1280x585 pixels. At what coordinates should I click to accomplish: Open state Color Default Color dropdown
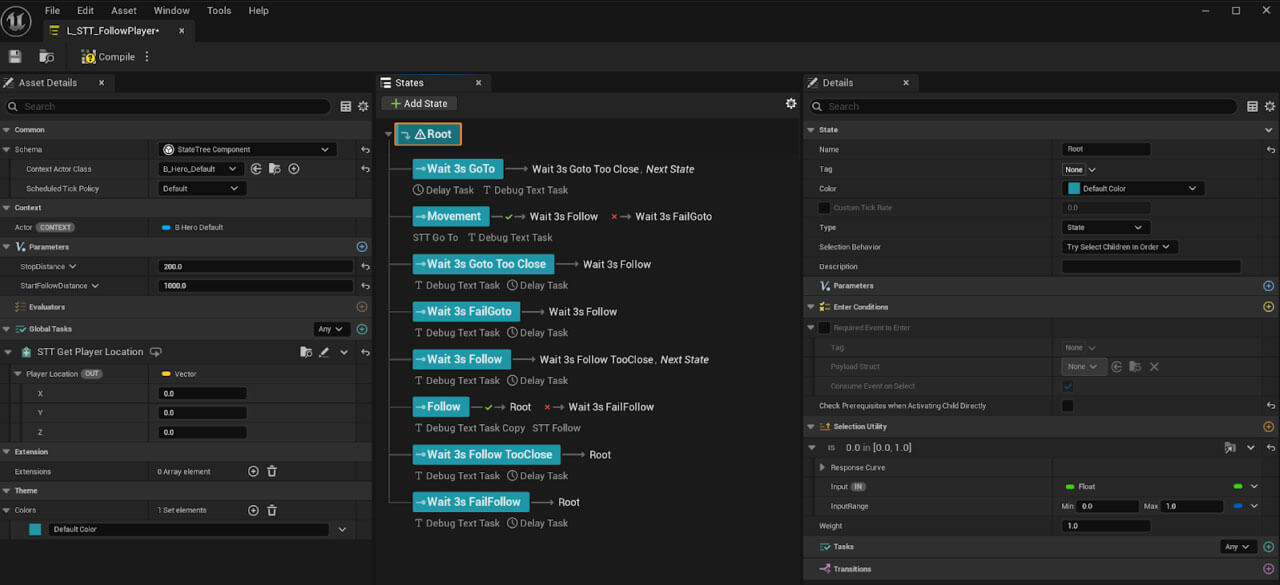(1133, 189)
